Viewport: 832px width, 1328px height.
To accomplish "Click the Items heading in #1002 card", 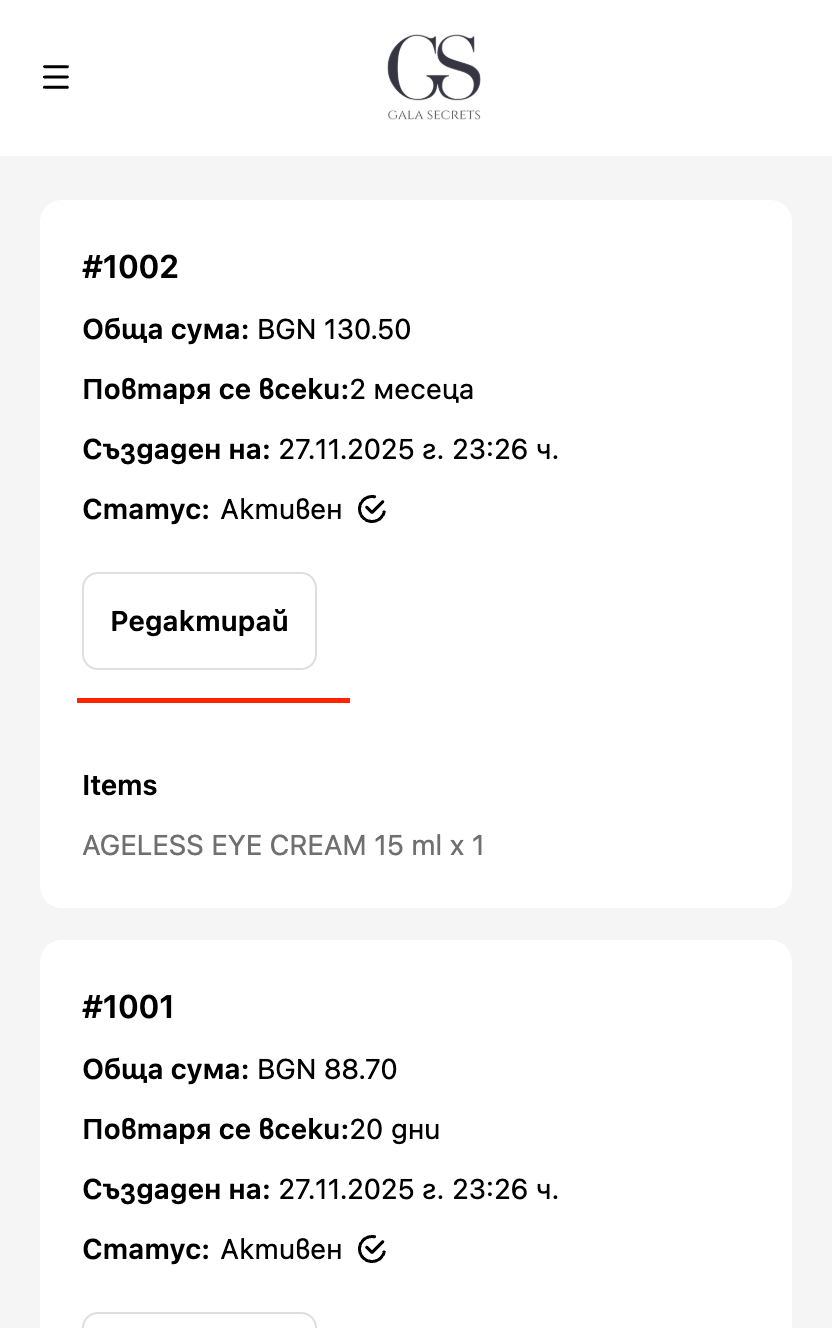I will 120,785.
